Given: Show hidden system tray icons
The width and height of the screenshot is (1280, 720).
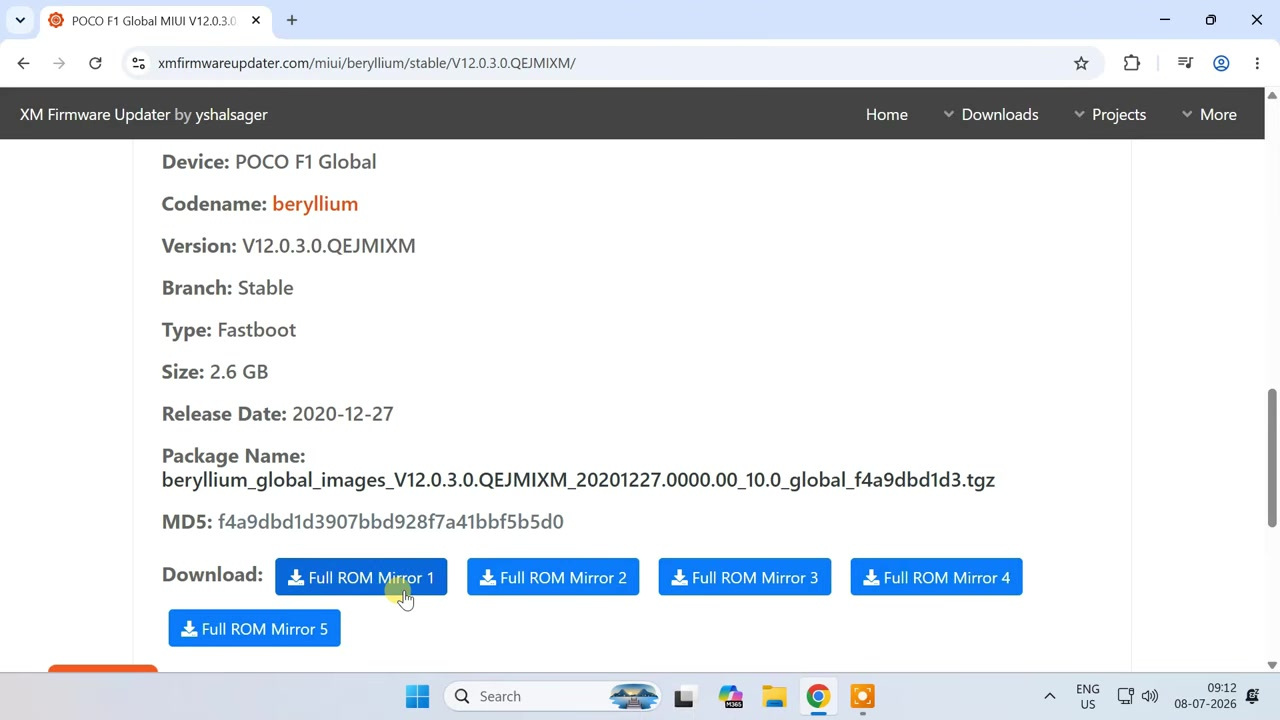Looking at the screenshot, I should (x=1049, y=696).
